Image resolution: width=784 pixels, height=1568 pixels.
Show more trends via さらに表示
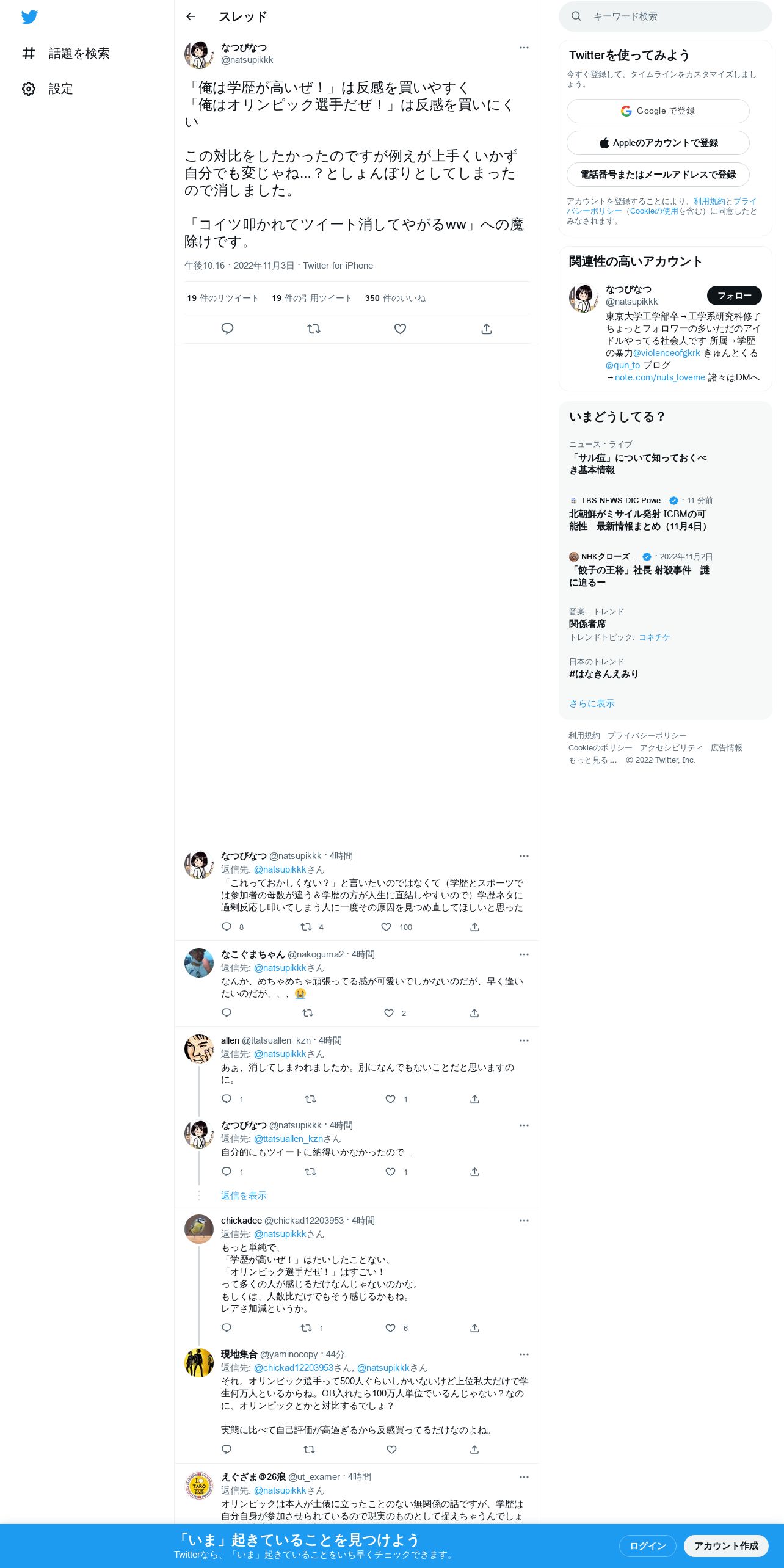[x=592, y=703]
